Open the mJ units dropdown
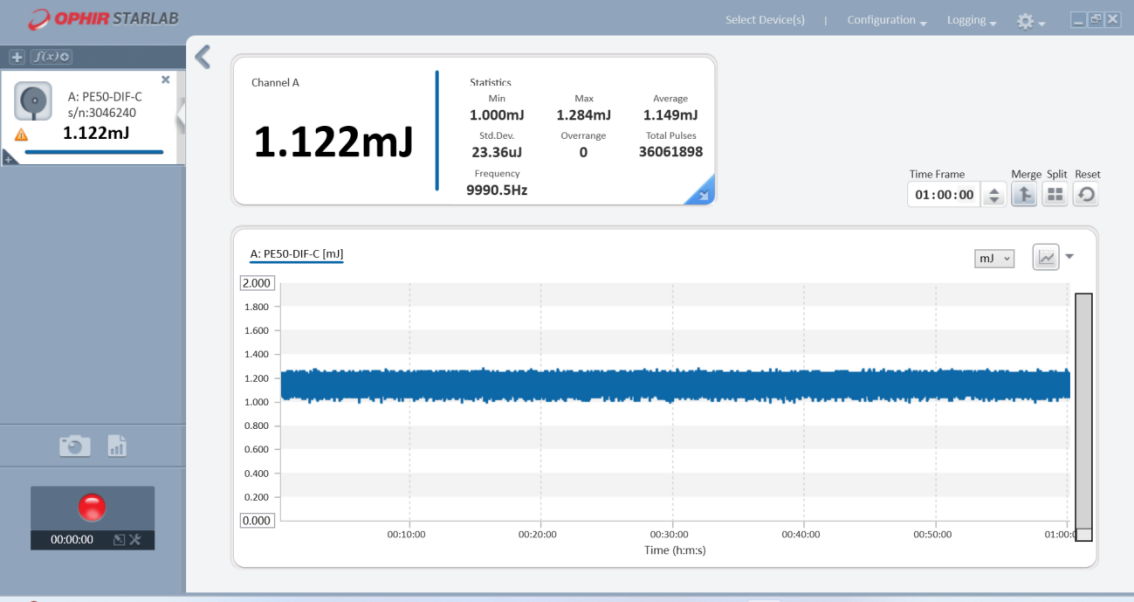 tap(994, 259)
